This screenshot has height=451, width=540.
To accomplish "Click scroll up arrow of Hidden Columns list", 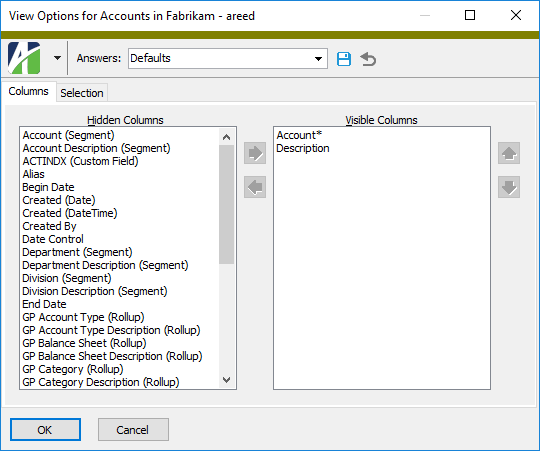I will pyautogui.click(x=226, y=137).
